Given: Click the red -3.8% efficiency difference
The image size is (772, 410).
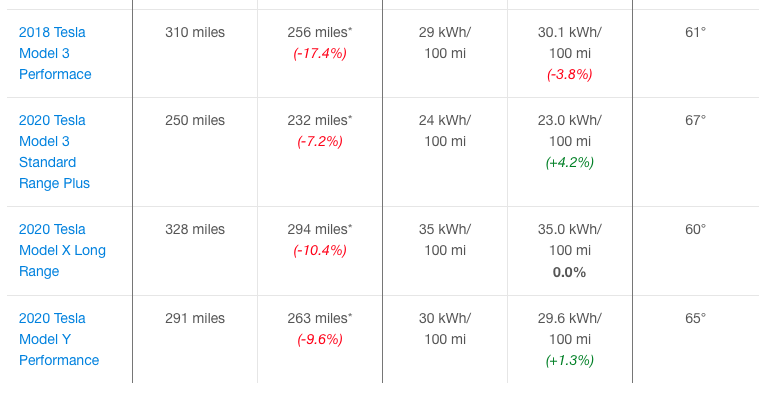Looking at the screenshot, I should pos(569,74).
